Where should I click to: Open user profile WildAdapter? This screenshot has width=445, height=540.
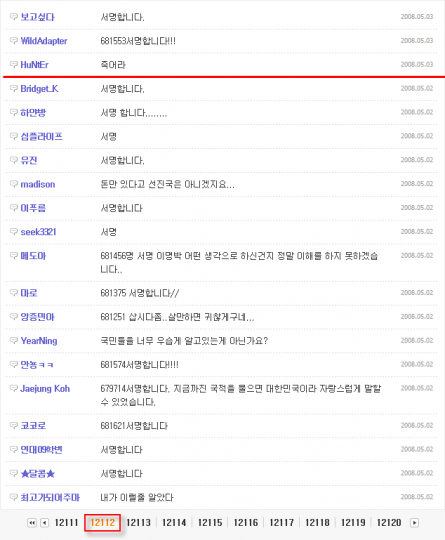click(x=44, y=41)
